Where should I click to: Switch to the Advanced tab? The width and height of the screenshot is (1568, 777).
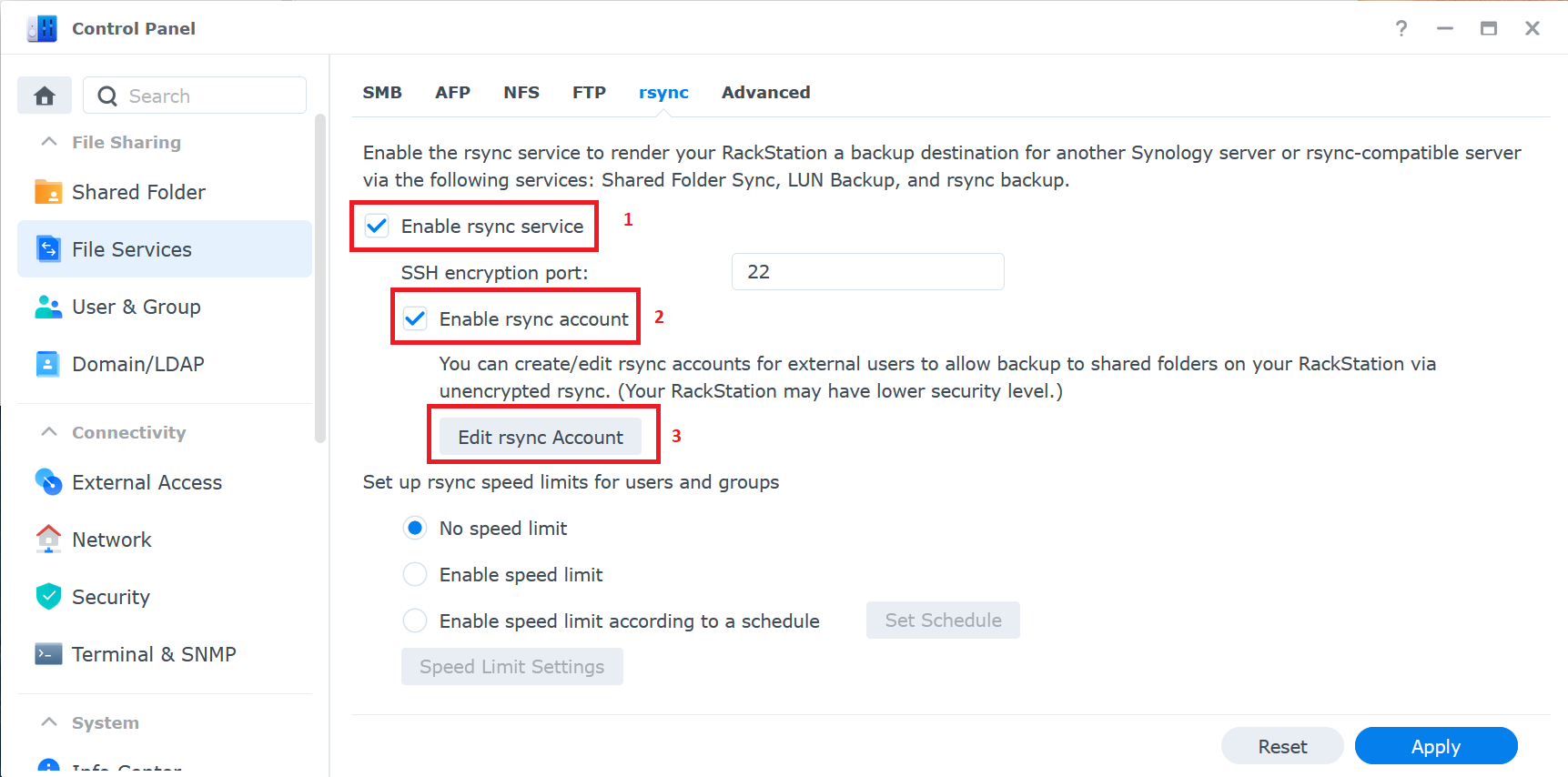766,92
